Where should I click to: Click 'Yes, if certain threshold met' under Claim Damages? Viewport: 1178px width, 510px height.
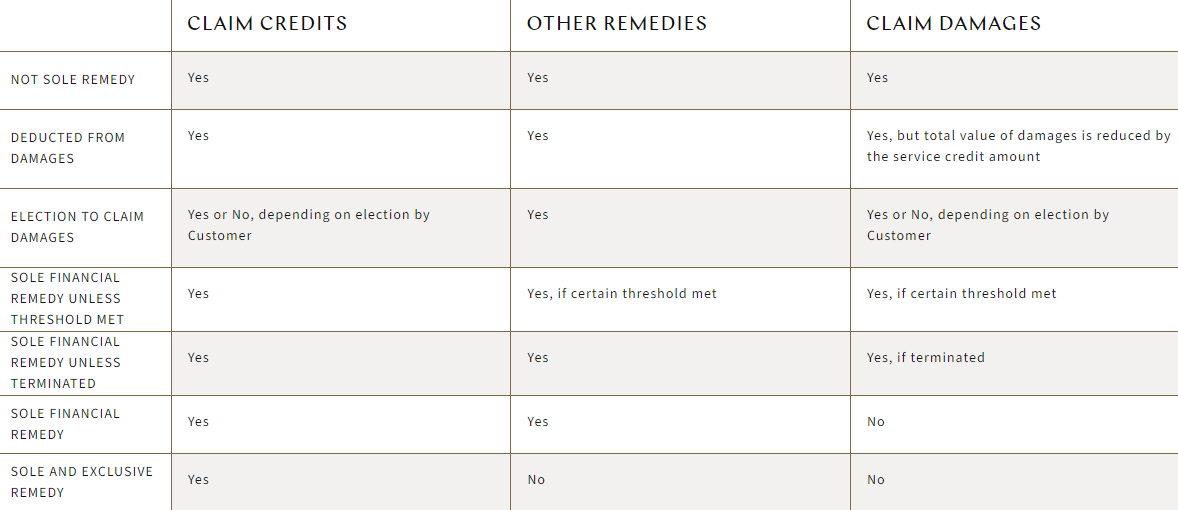961,293
